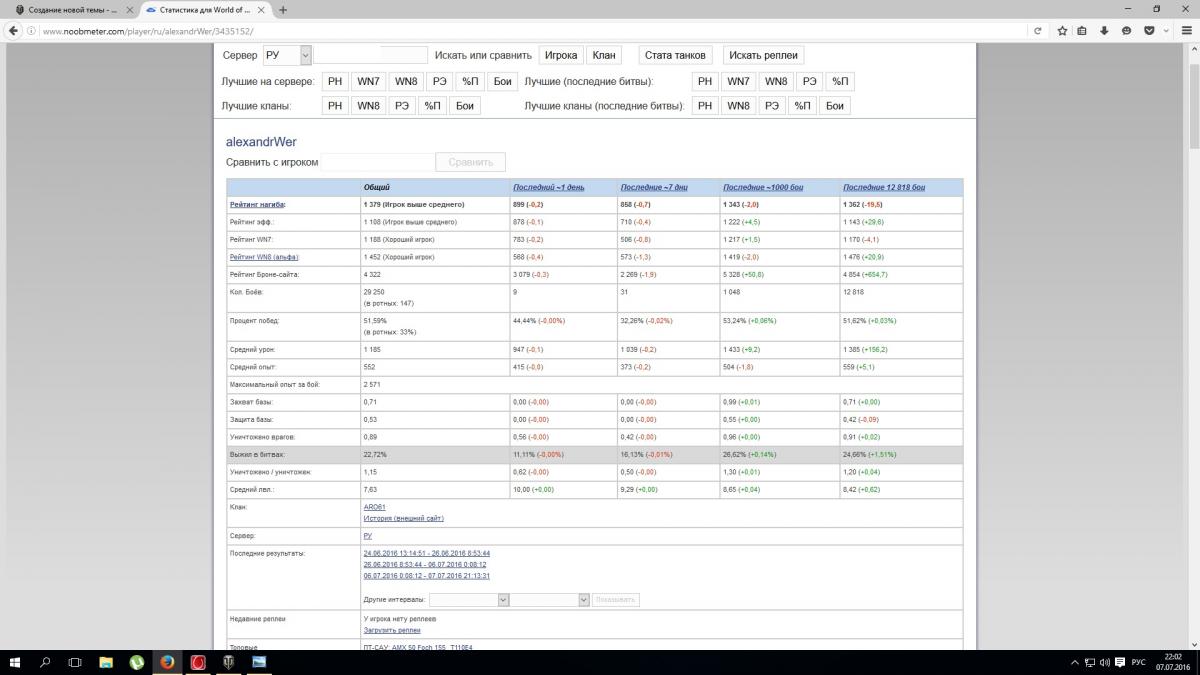Follow the 'Загрузить реплеи' link

click(392, 630)
